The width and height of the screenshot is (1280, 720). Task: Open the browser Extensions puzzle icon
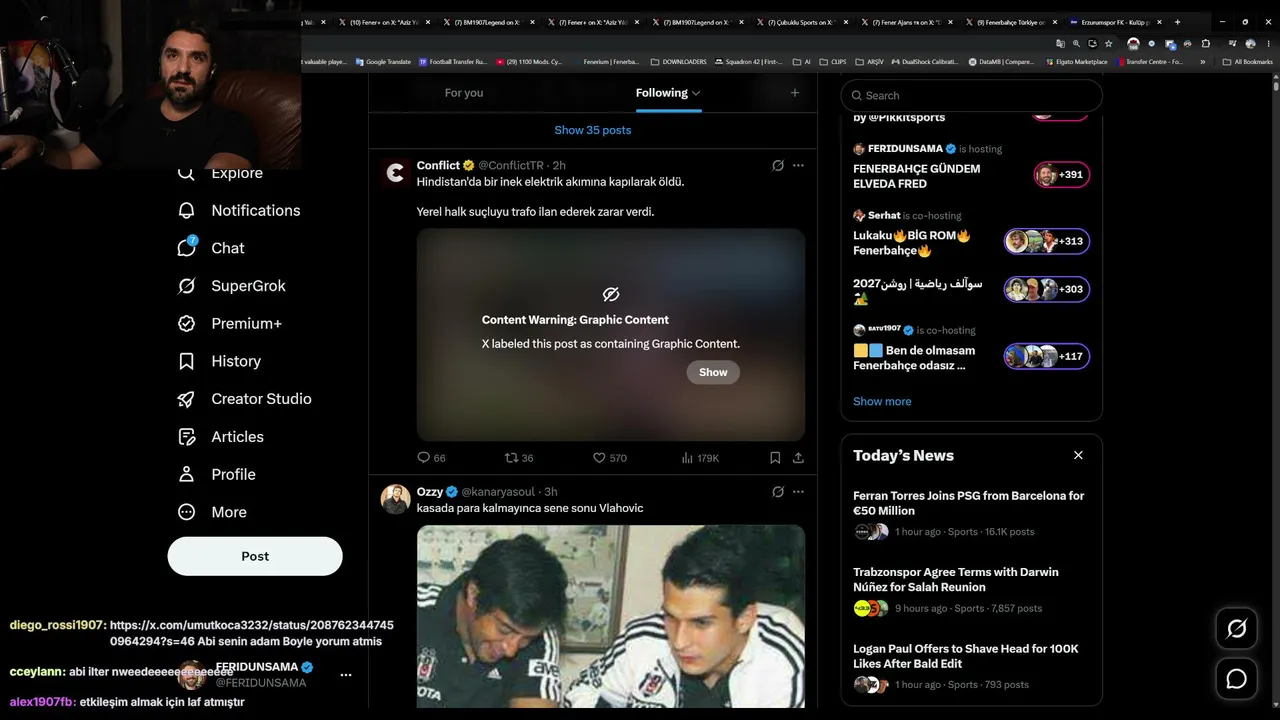click(1205, 44)
